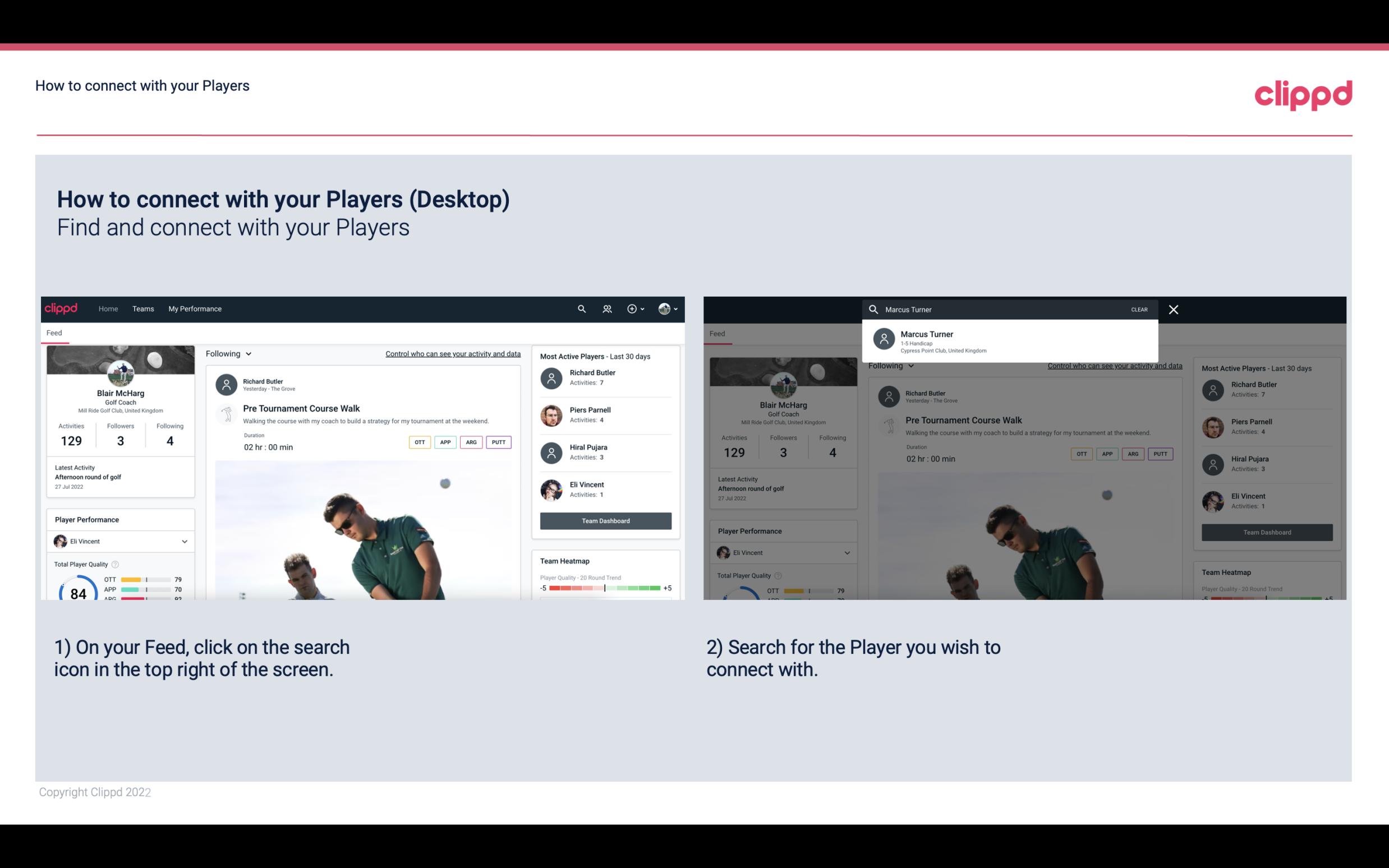Select the Home navigation tab
The height and width of the screenshot is (868, 1389).
tap(107, 308)
